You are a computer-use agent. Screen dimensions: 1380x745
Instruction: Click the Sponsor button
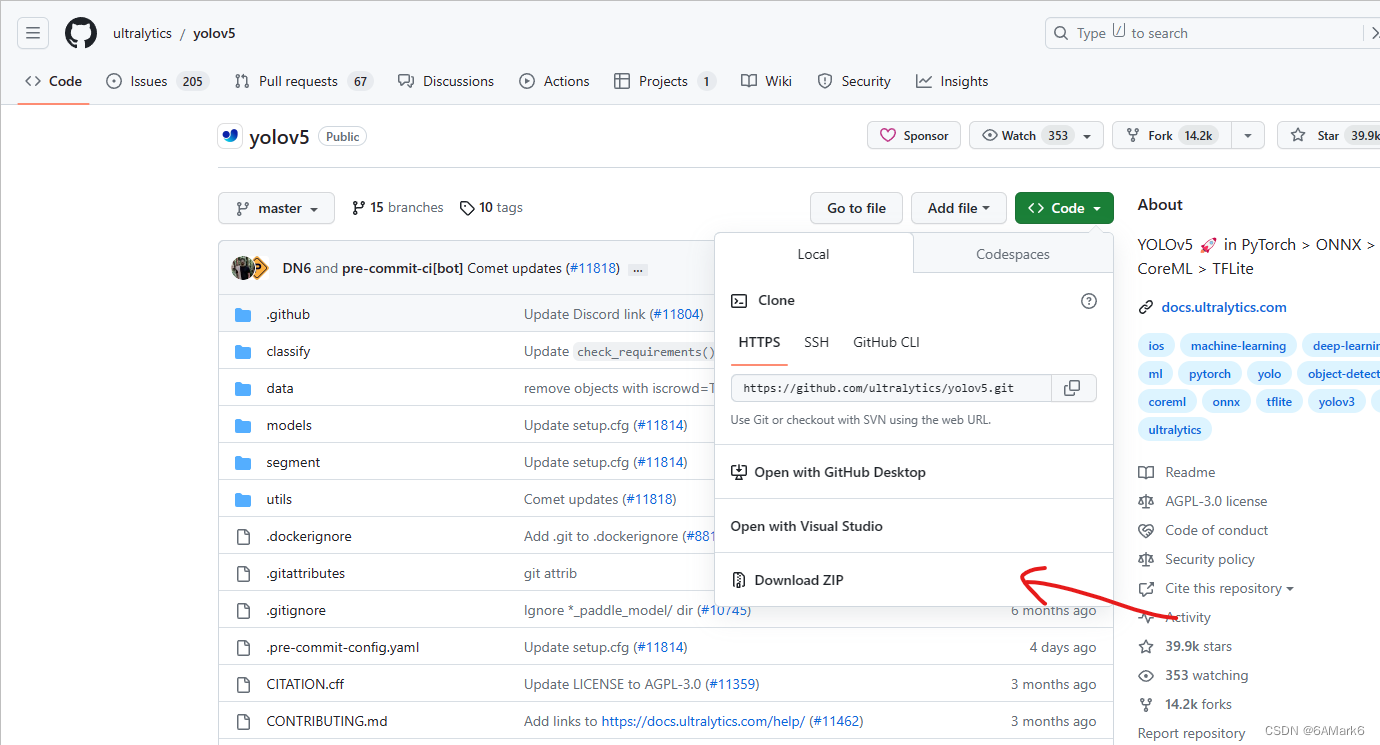pos(914,135)
